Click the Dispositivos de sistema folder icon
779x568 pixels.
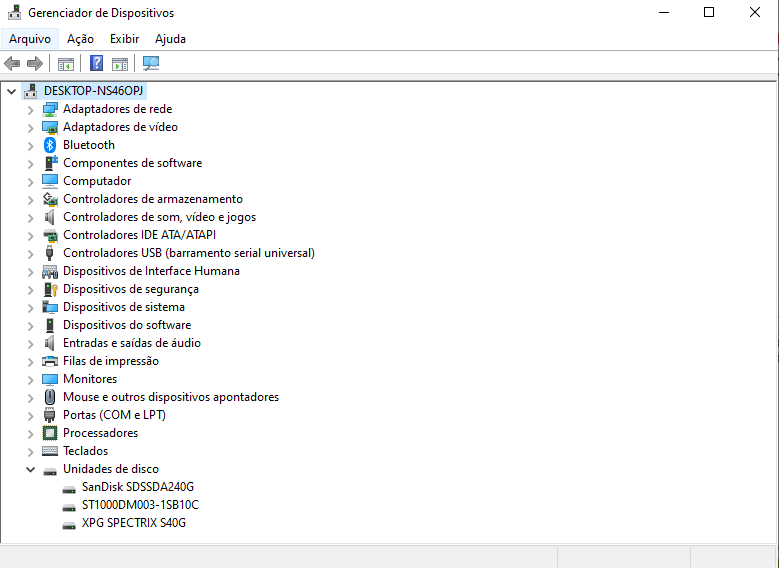(50, 307)
